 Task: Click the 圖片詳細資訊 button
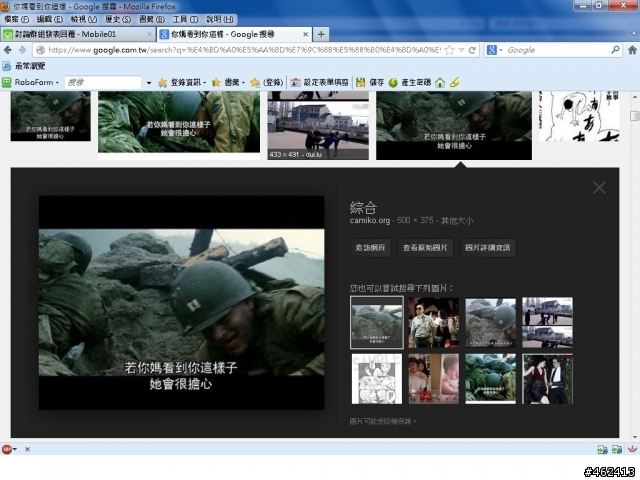click(x=488, y=248)
